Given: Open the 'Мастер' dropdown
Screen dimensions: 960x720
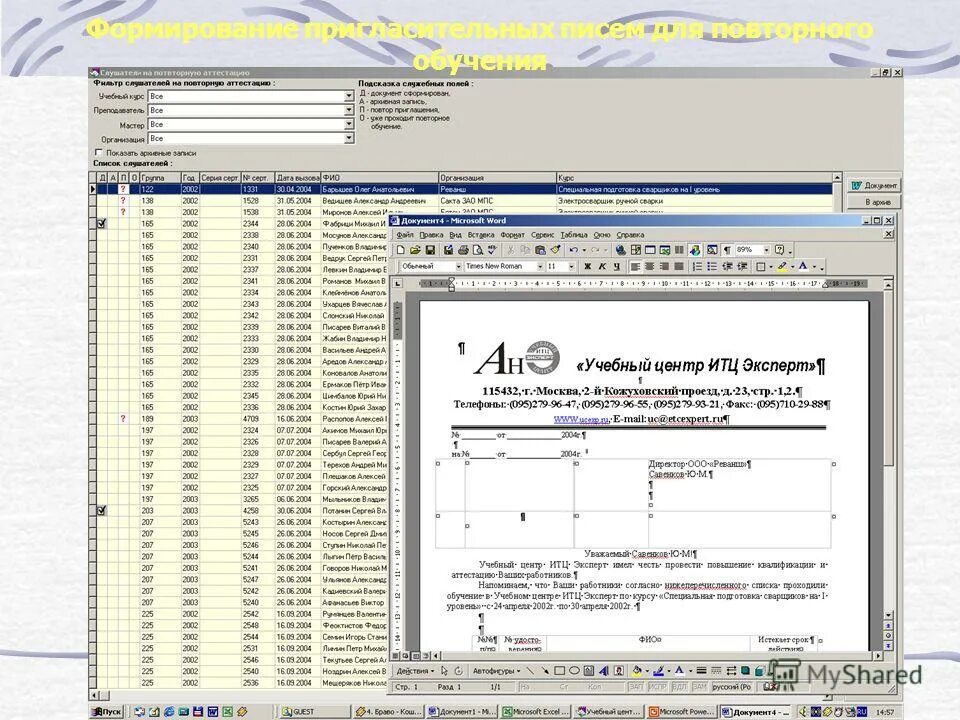Looking at the screenshot, I should [348, 124].
